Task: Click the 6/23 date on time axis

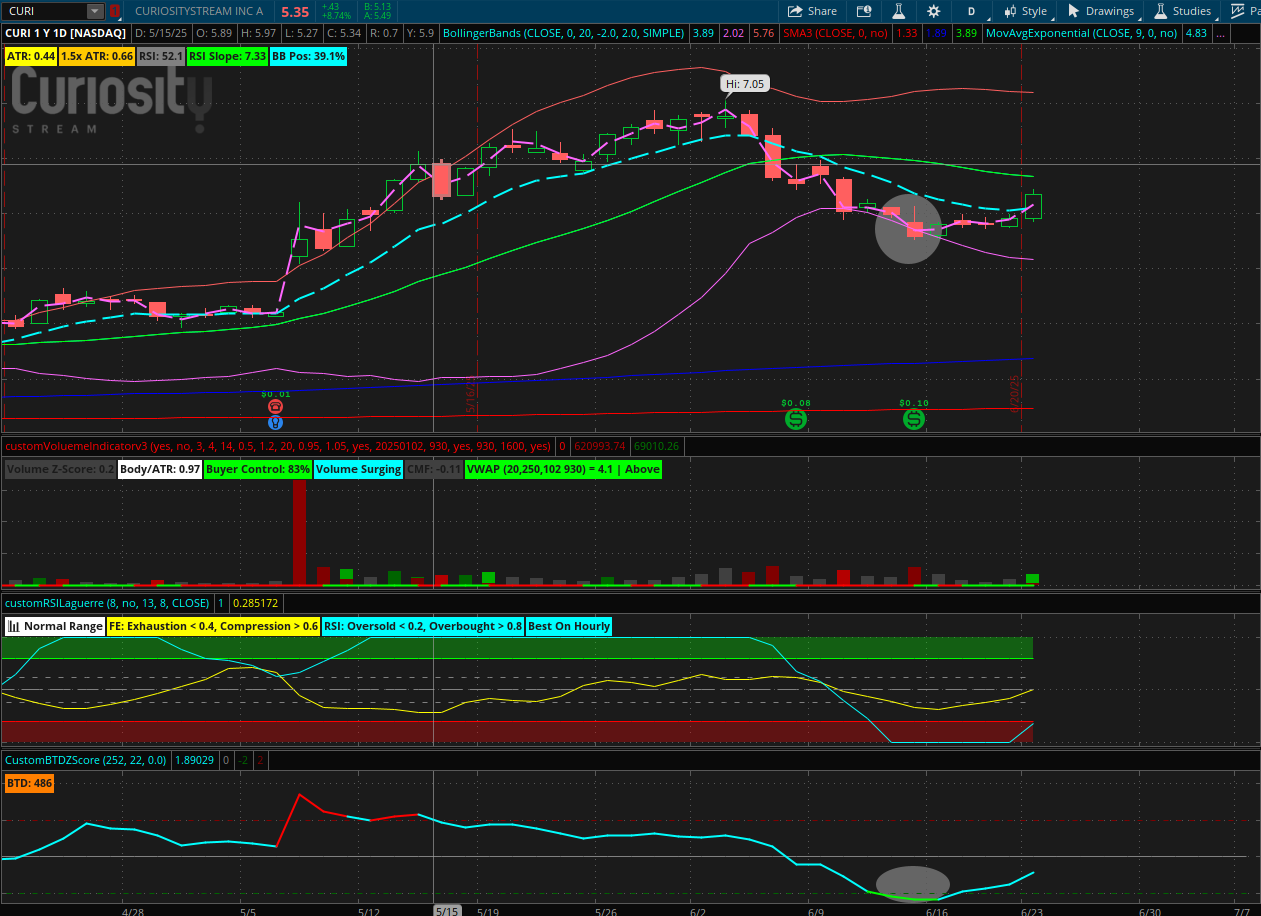Action: 1033,911
